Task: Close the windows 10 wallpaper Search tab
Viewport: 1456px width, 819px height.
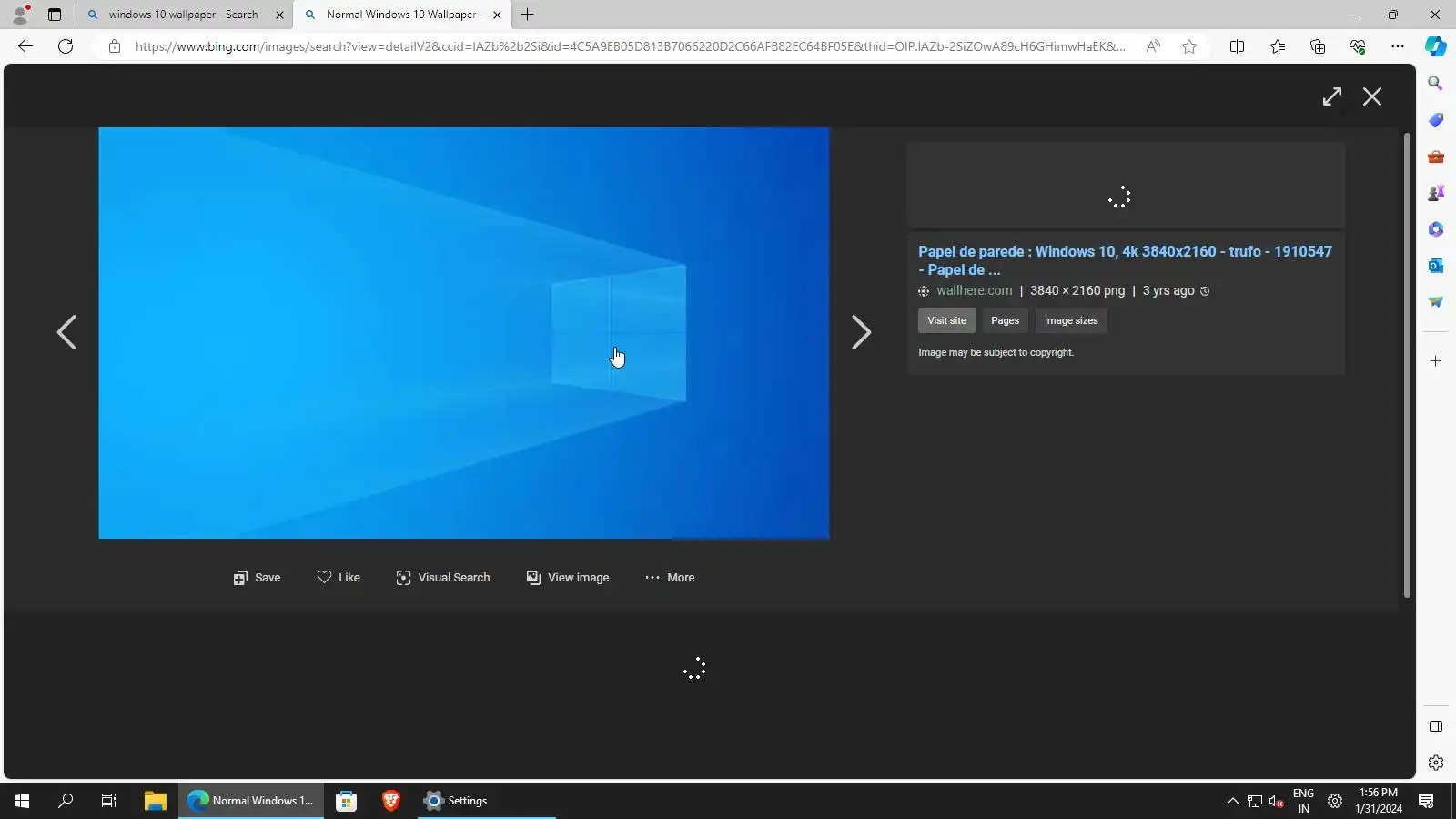Action: click(x=279, y=15)
